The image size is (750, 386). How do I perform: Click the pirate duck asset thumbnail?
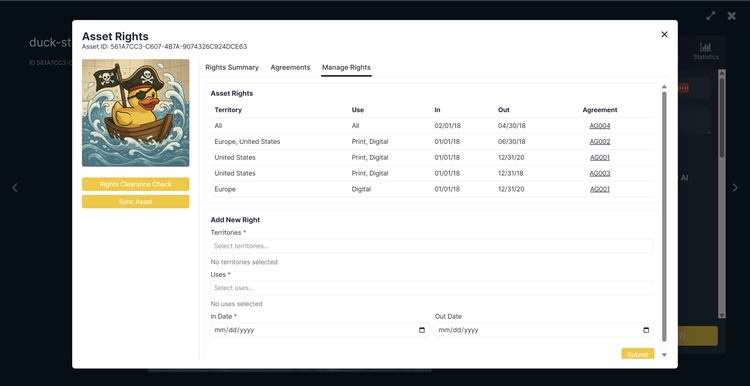click(x=135, y=113)
